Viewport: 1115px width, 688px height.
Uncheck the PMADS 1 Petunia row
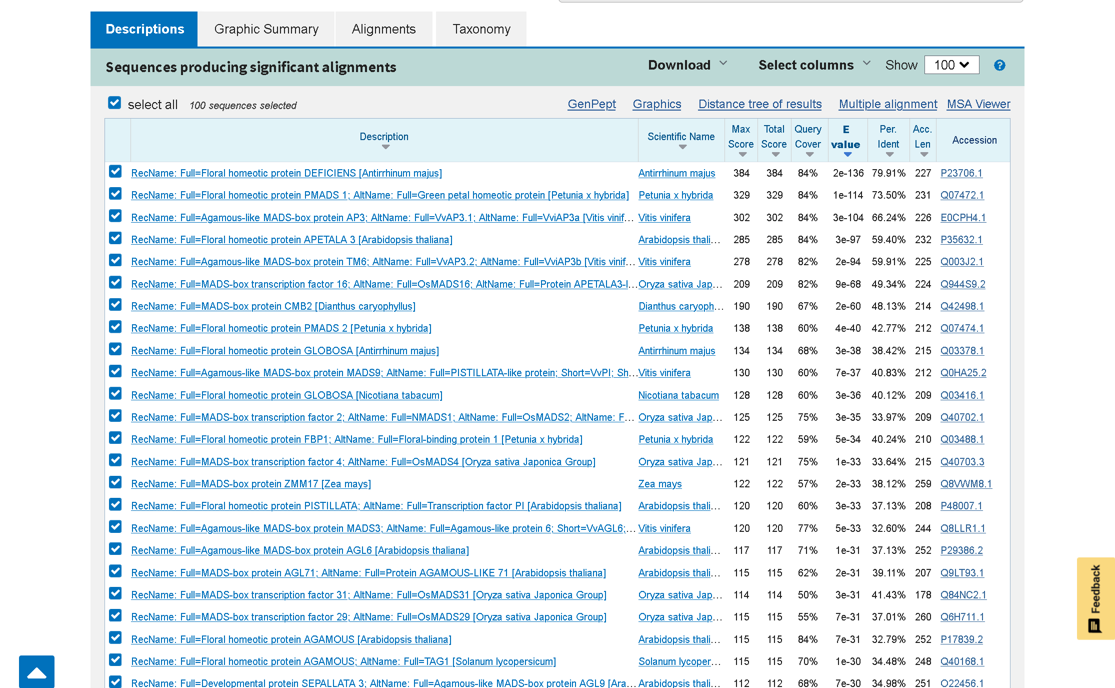pos(115,194)
